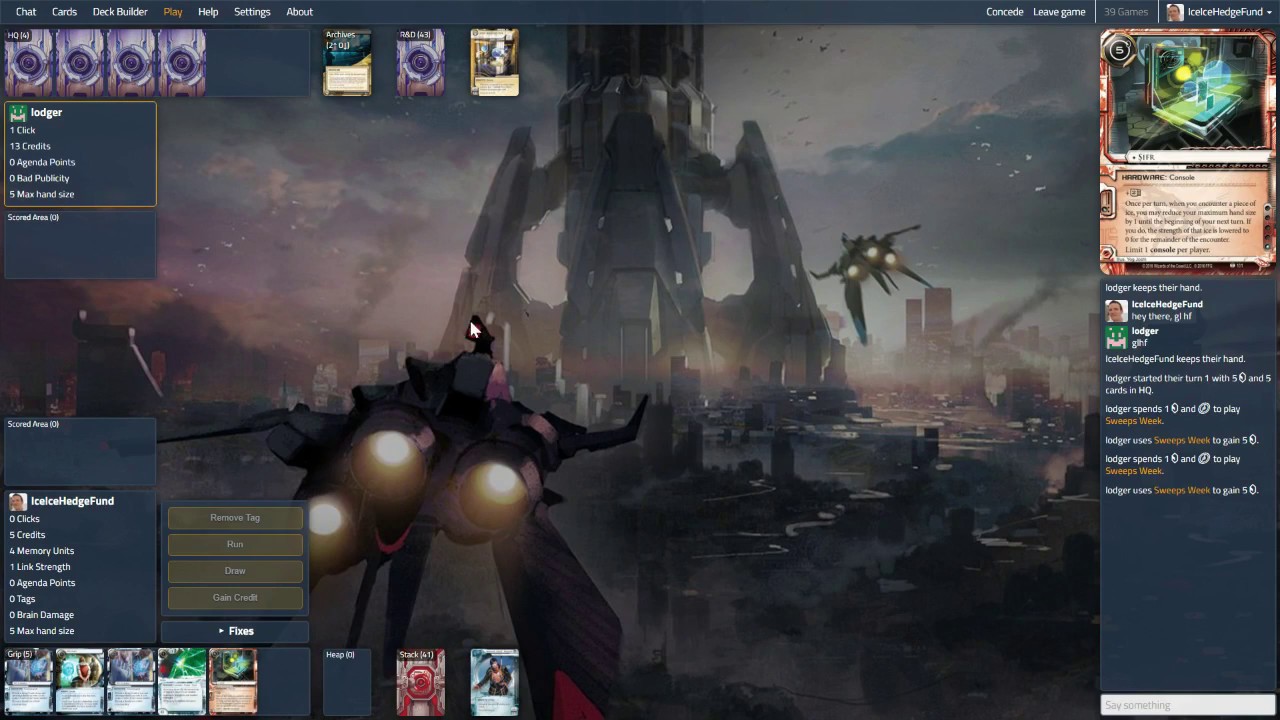The width and height of the screenshot is (1280, 720).
Task: Open the About page
Action: point(300,12)
